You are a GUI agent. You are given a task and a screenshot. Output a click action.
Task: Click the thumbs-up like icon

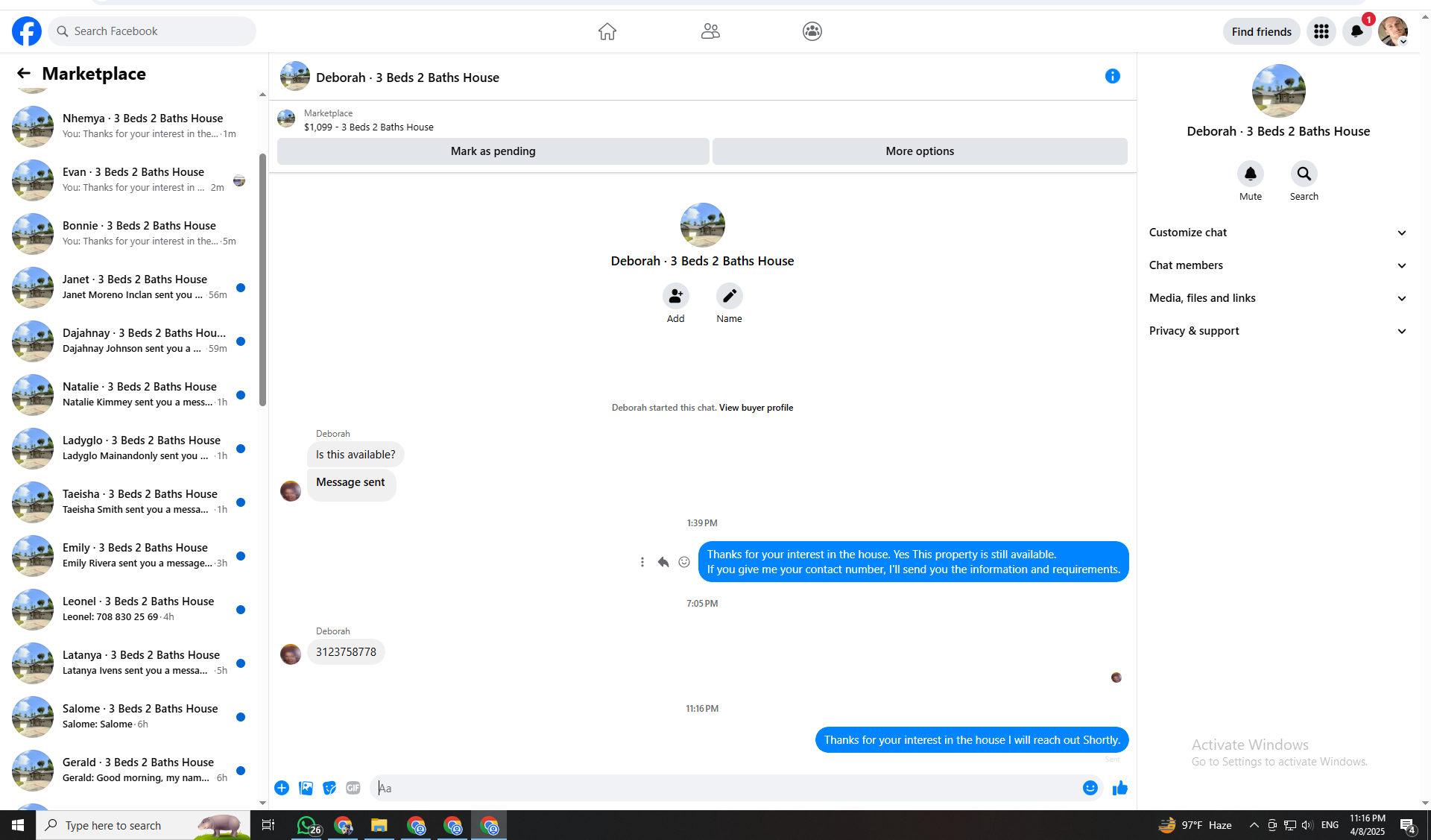tap(1119, 788)
